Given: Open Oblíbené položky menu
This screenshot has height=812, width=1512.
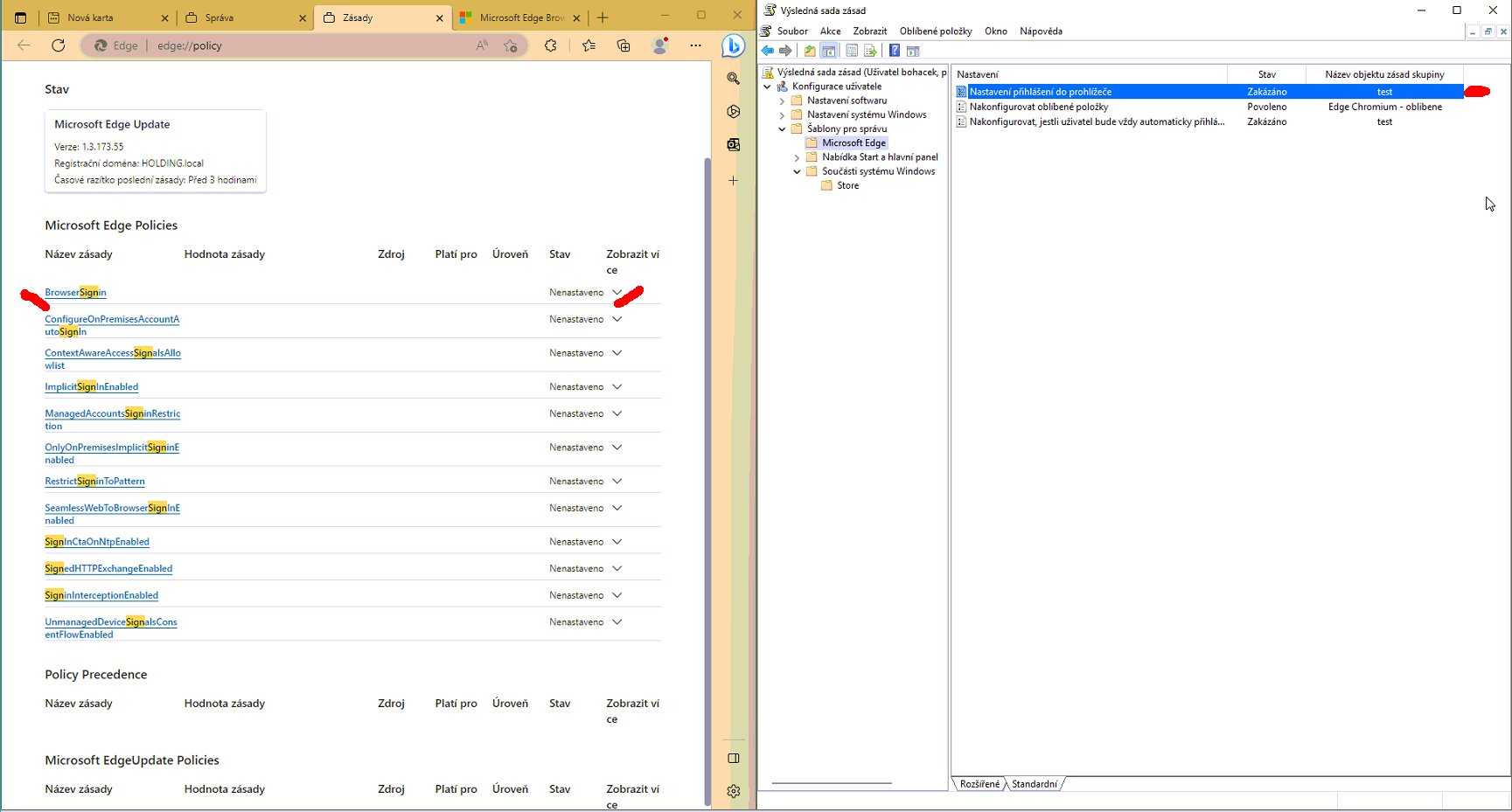Looking at the screenshot, I should coord(936,31).
